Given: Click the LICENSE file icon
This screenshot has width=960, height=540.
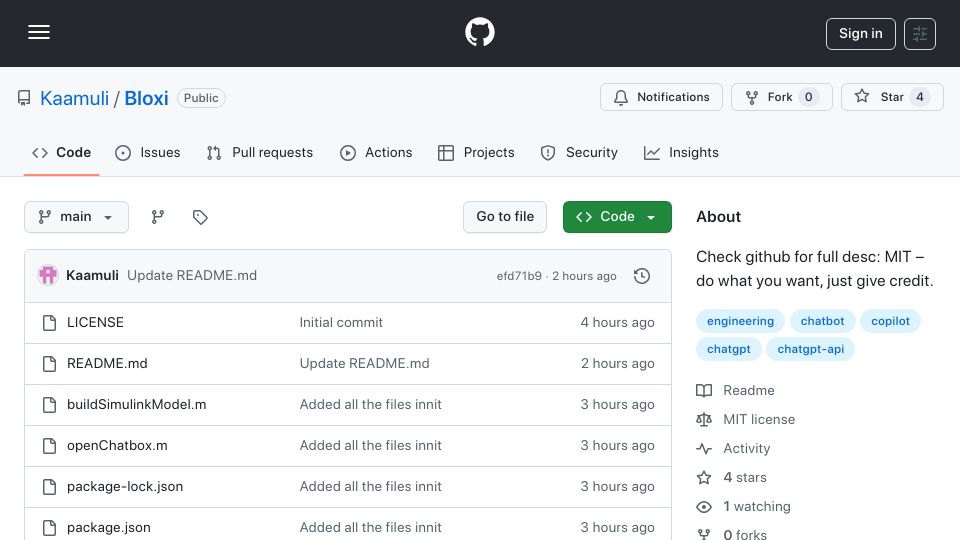Looking at the screenshot, I should [x=50, y=323].
